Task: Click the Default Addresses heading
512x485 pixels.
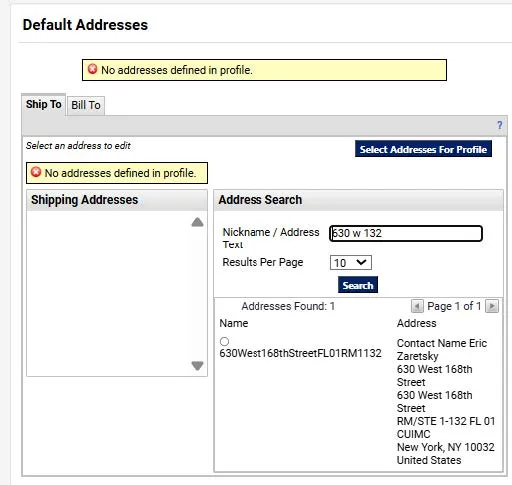Action: tap(85, 25)
